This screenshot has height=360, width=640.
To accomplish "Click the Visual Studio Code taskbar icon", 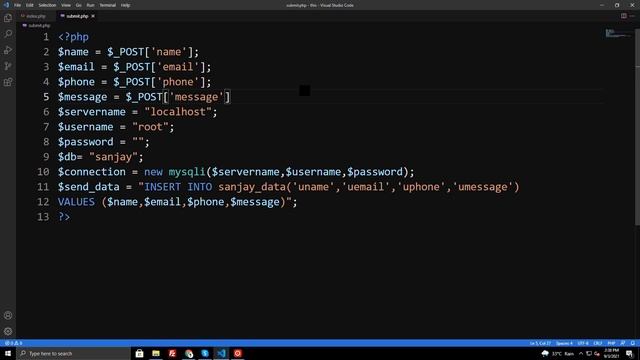I will (x=221, y=353).
